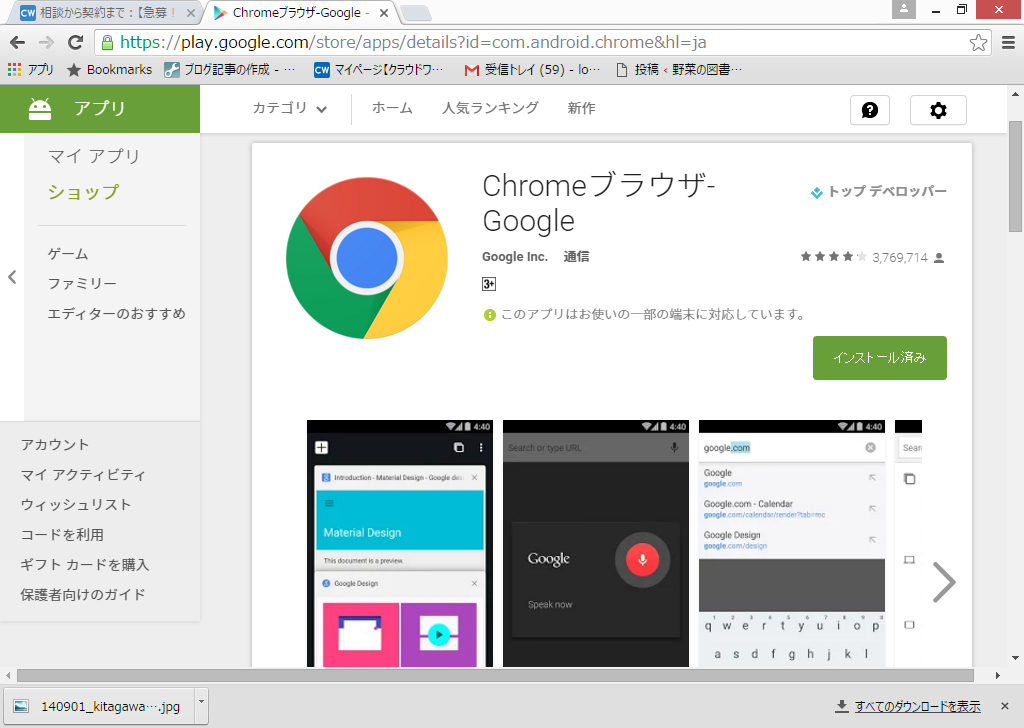
Task: Open the Apps grid bookmark shortcut
Action: (x=30, y=69)
